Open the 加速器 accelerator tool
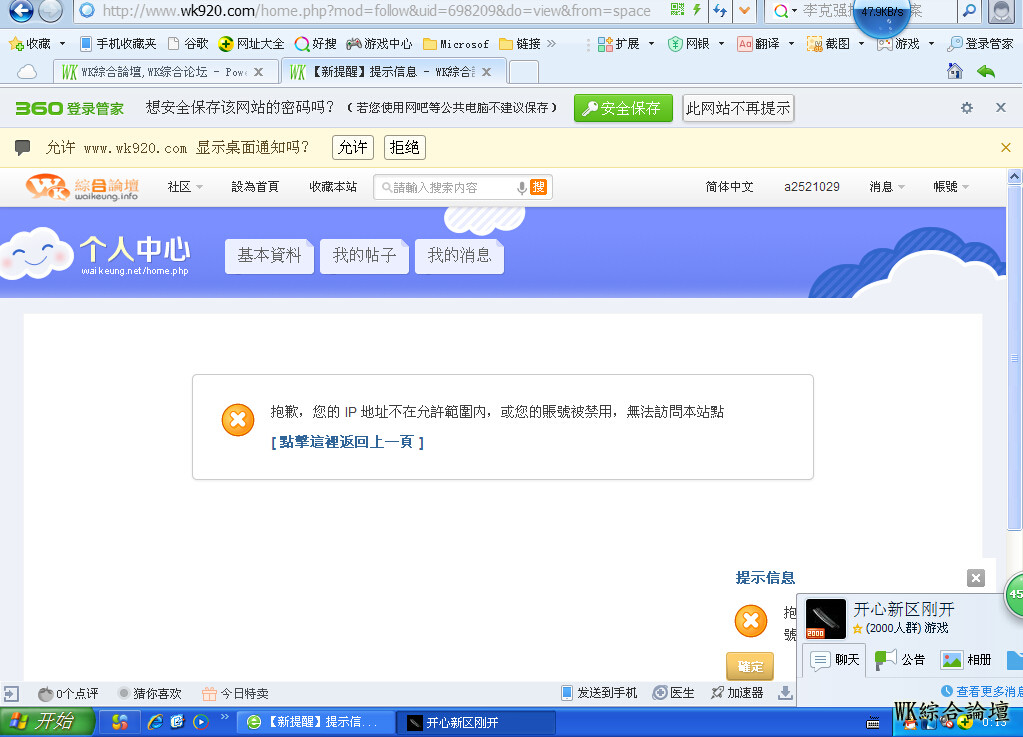Screen dimensions: 1023x737 [737, 693]
